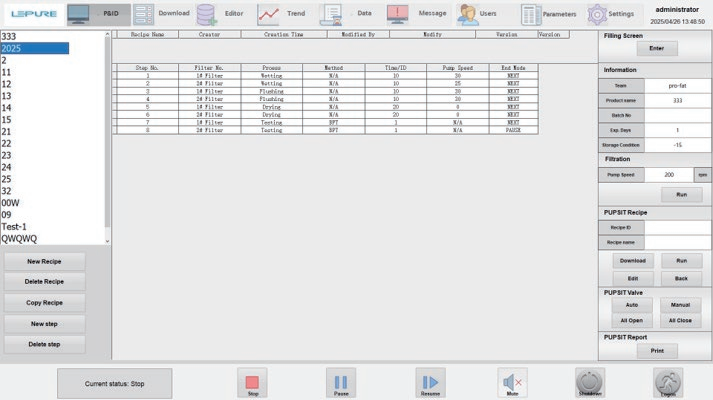Click the Pump Speed value field
Viewport: 713px width, 400px height.
[x=671, y=174]
